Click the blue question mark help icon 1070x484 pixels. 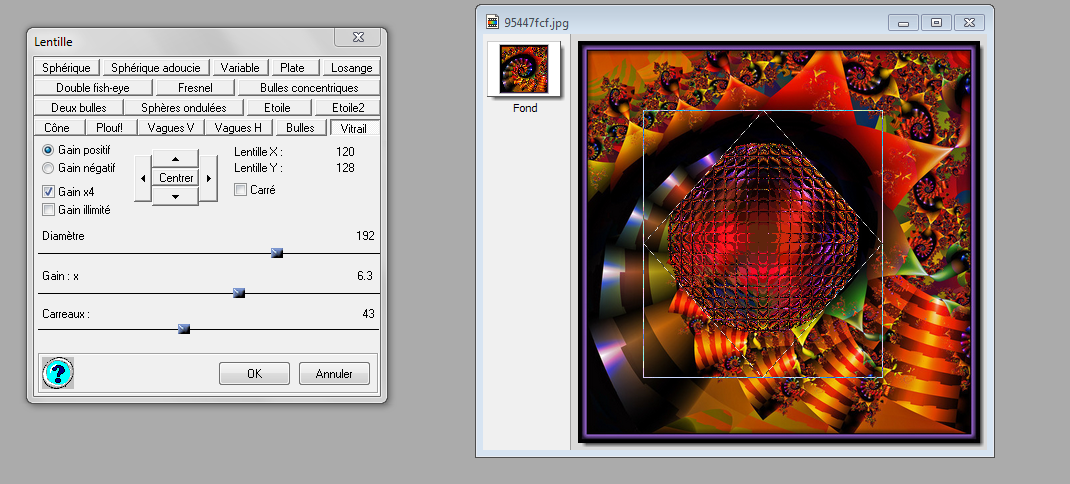[x=58, y=373]
